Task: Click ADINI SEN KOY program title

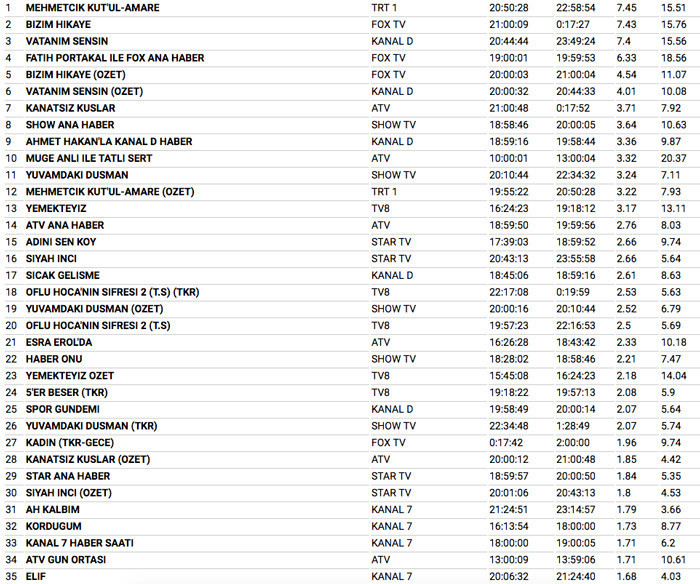Action: 61,242
